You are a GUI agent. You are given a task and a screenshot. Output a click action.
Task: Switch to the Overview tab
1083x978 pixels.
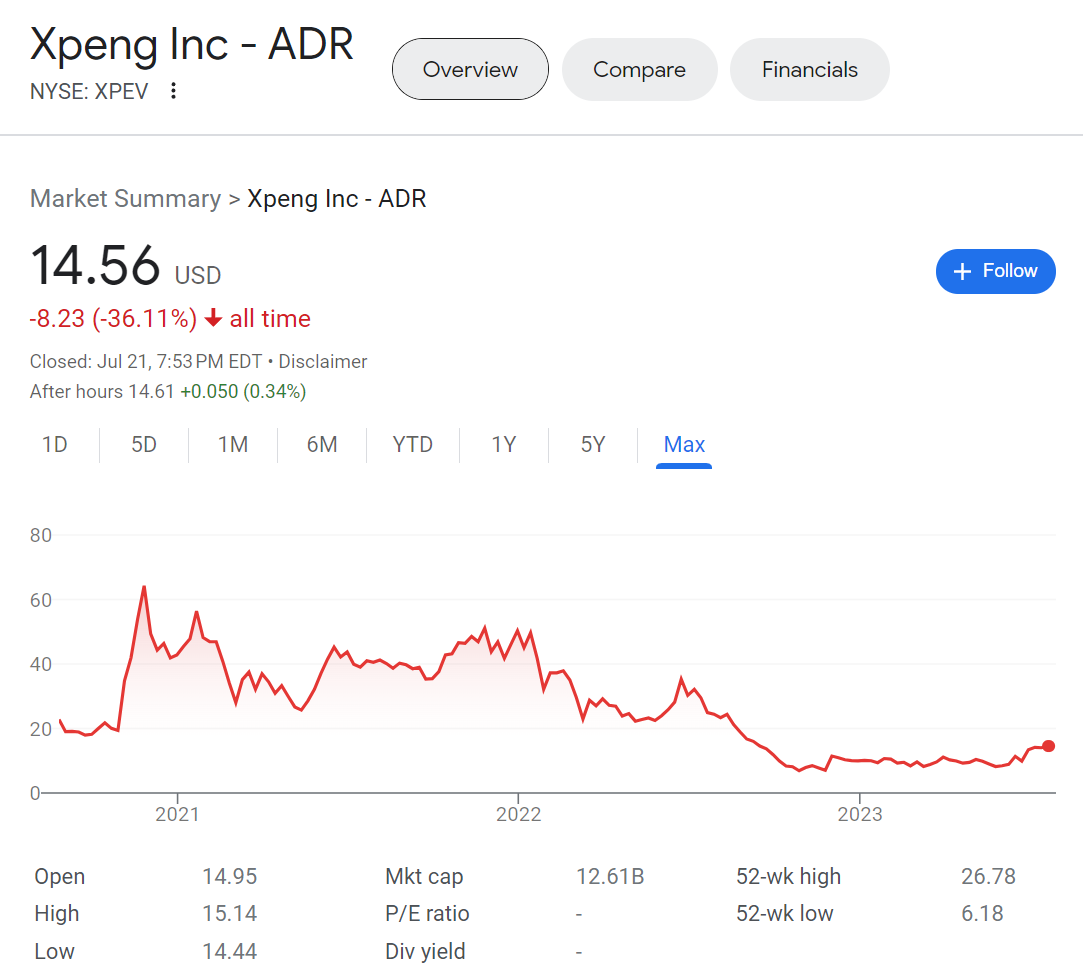pyautogui.click(x=470, y=69)
